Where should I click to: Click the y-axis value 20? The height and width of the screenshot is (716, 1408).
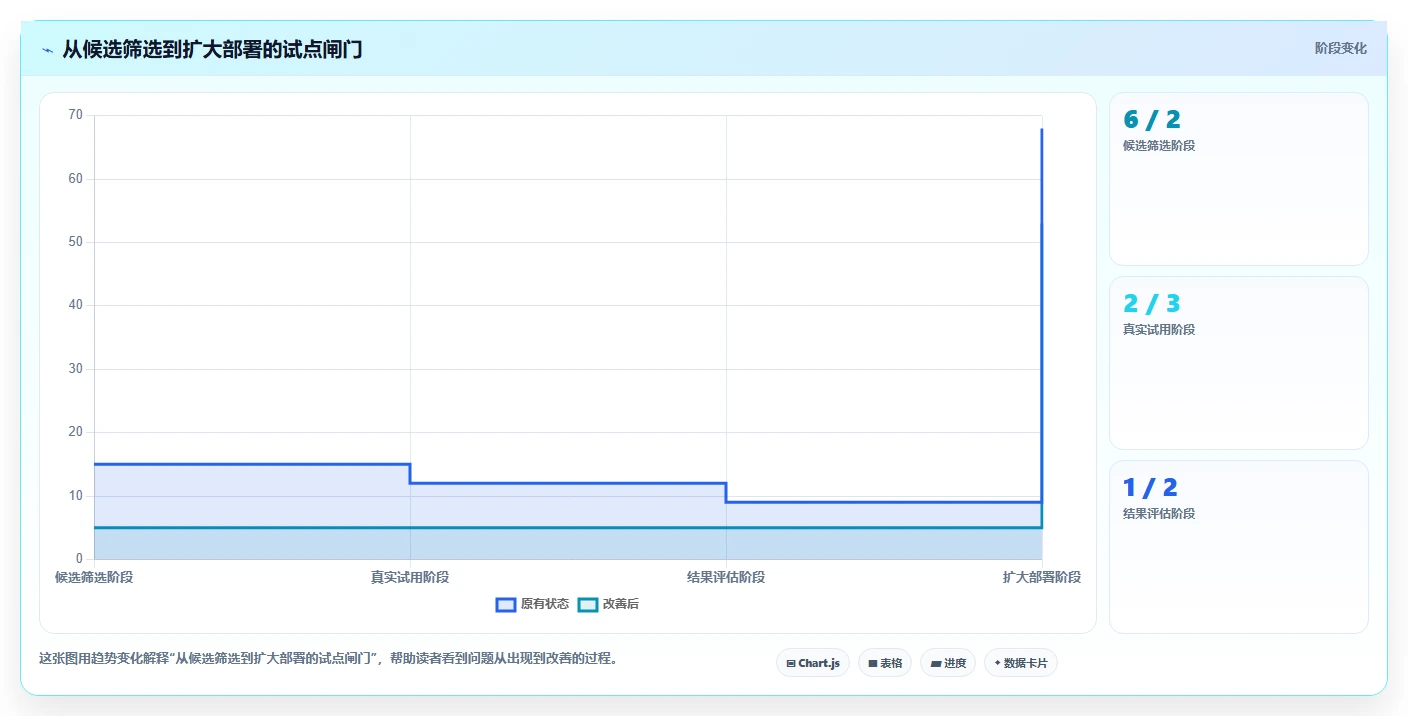[76, 432]
